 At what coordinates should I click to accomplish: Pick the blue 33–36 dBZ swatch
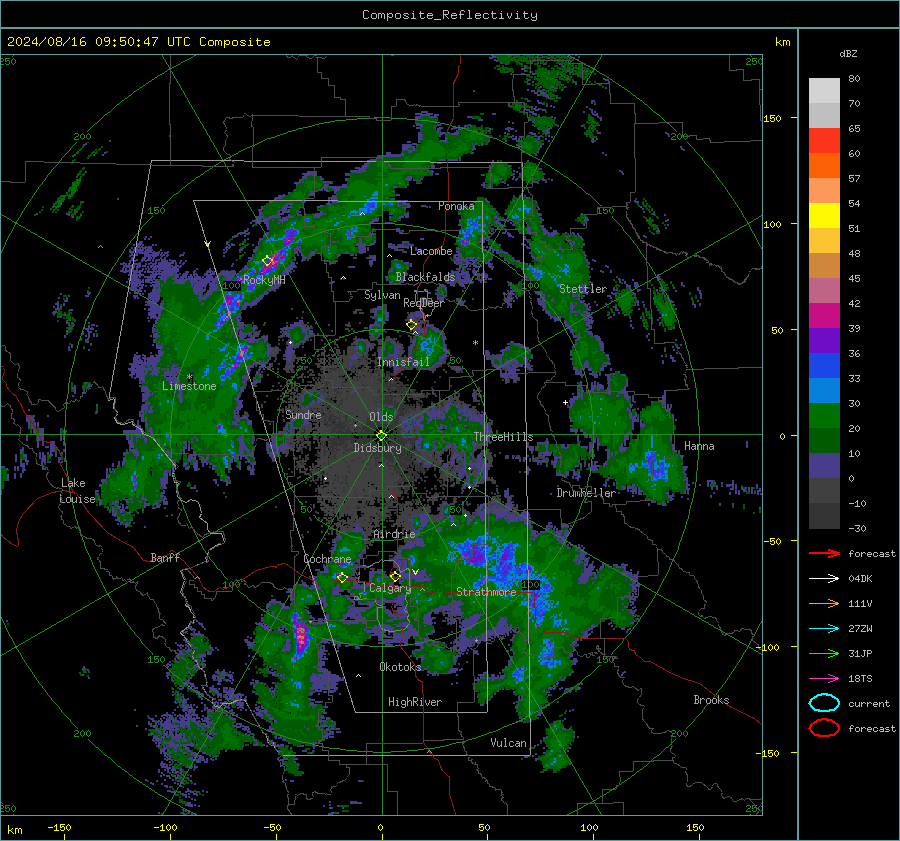click(x=824, y=365)
